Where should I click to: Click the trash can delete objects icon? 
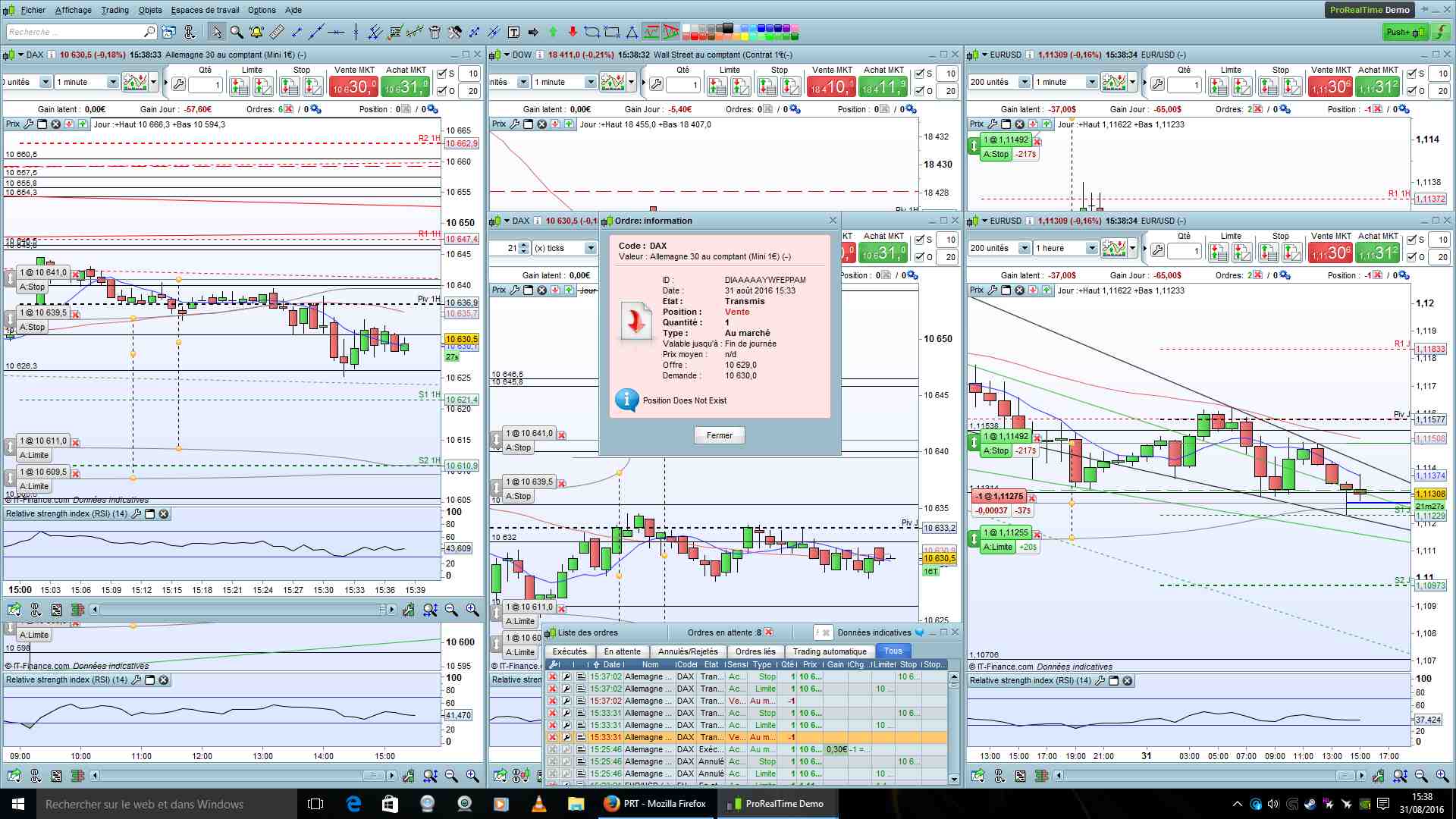click(x=435, y=32)
